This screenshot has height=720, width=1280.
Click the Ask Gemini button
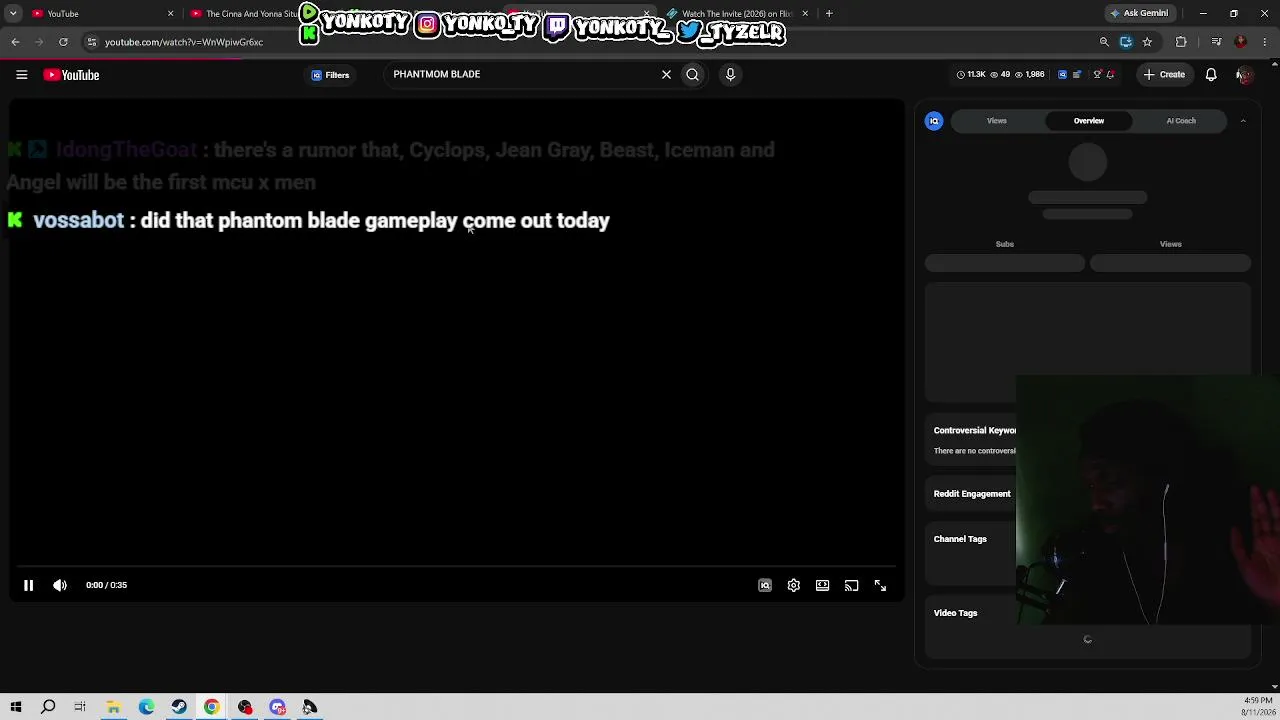(x=1139, y=13)
